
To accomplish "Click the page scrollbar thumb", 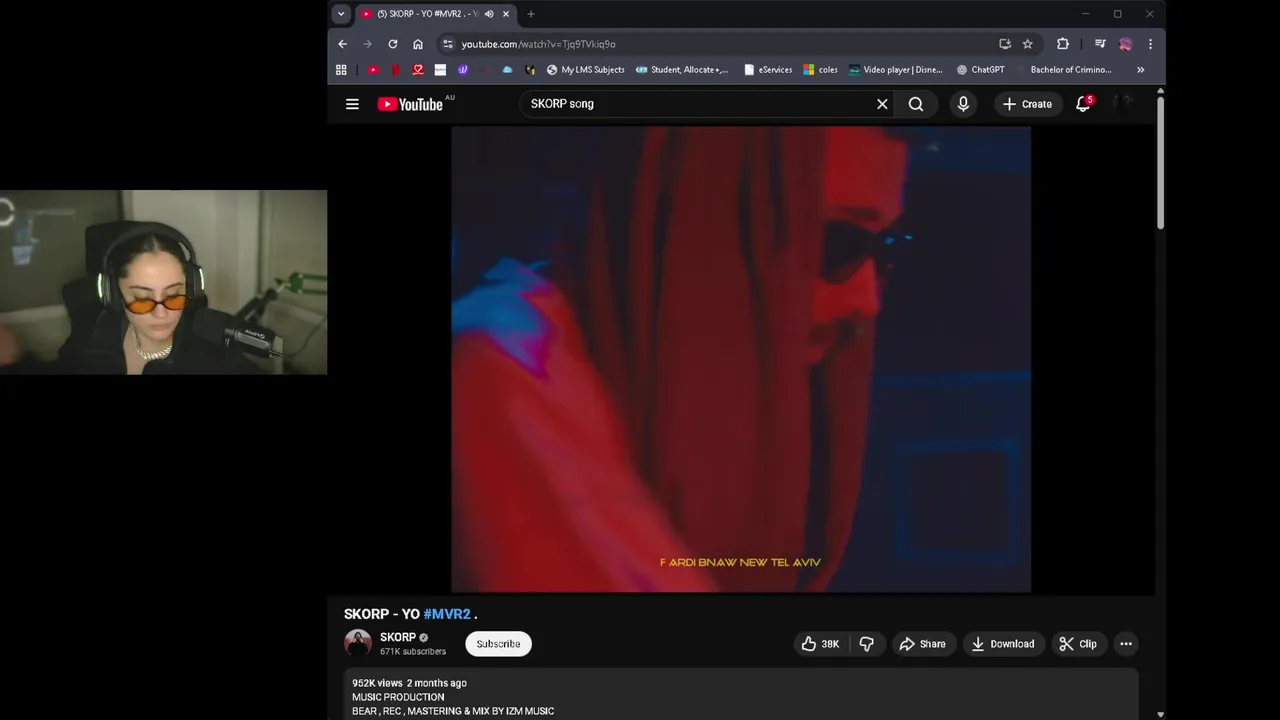I will 1160,163.
